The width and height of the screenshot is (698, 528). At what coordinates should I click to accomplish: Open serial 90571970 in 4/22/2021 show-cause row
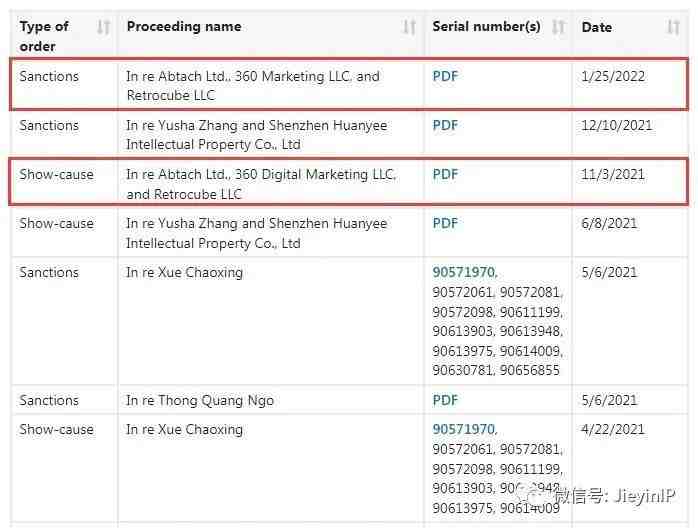(x=463, y=429)
